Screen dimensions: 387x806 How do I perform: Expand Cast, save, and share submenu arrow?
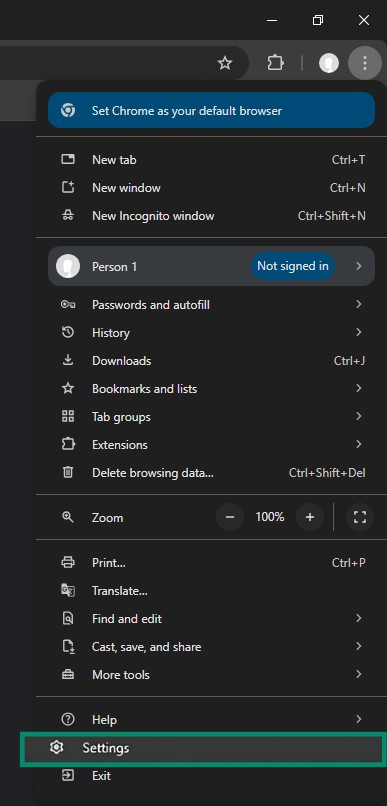coord(359,647)
